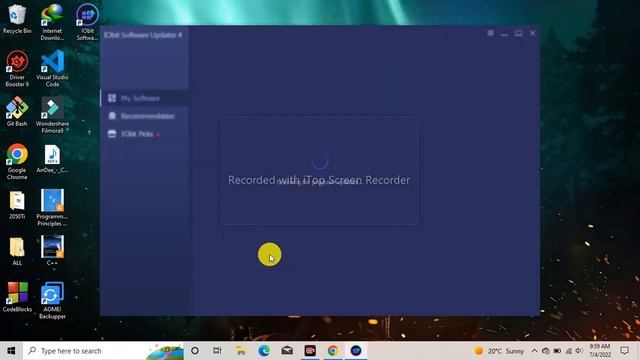This screenshot has width=640, height=360.
Task: Maximize the IObit Software Updater window
Action: coord(518,33)
